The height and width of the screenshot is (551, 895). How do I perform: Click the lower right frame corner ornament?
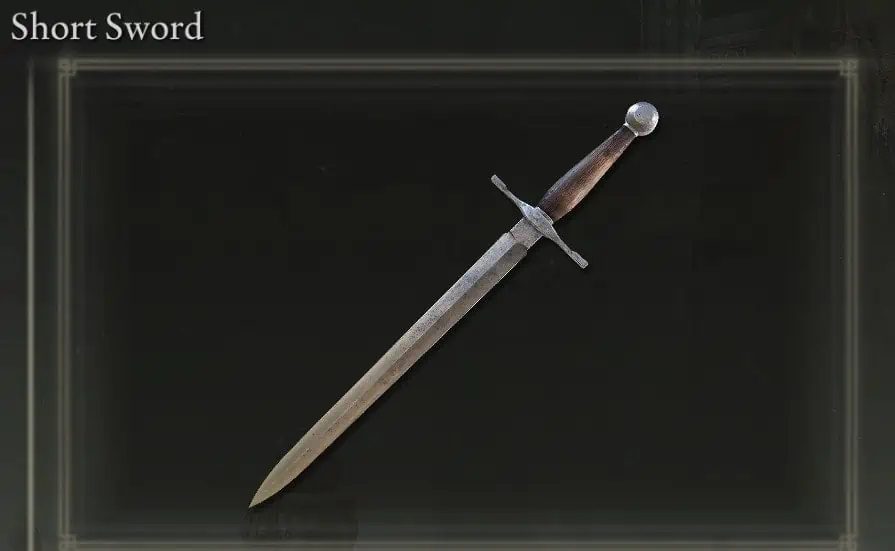[848, 541]
